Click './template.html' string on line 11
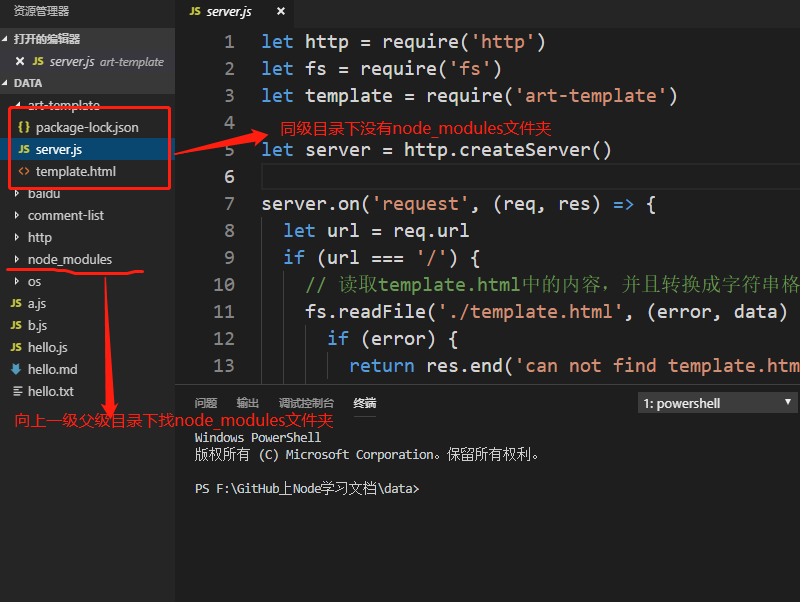800x602 pixels. coord(530,312)
